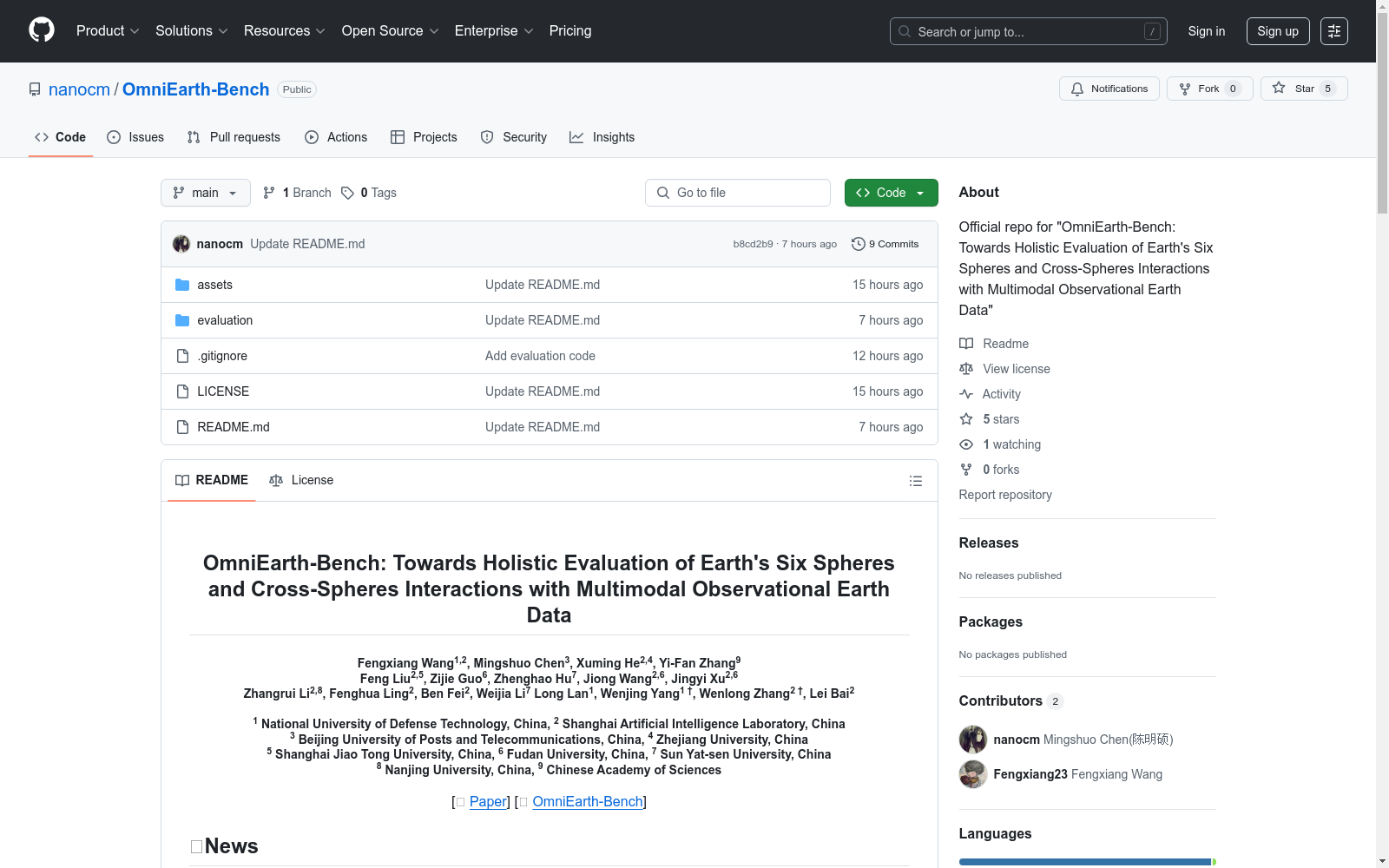Click the file icon beside LICENSE

coord(182,391)
